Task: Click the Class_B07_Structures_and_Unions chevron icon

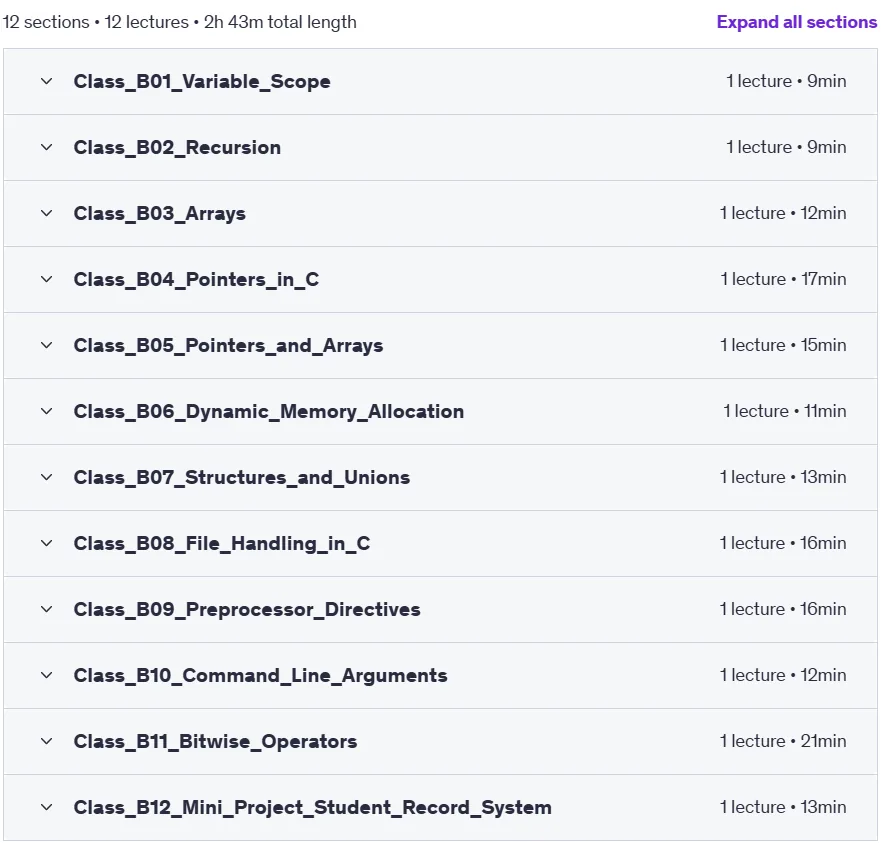Action: [x=47, y=477]
